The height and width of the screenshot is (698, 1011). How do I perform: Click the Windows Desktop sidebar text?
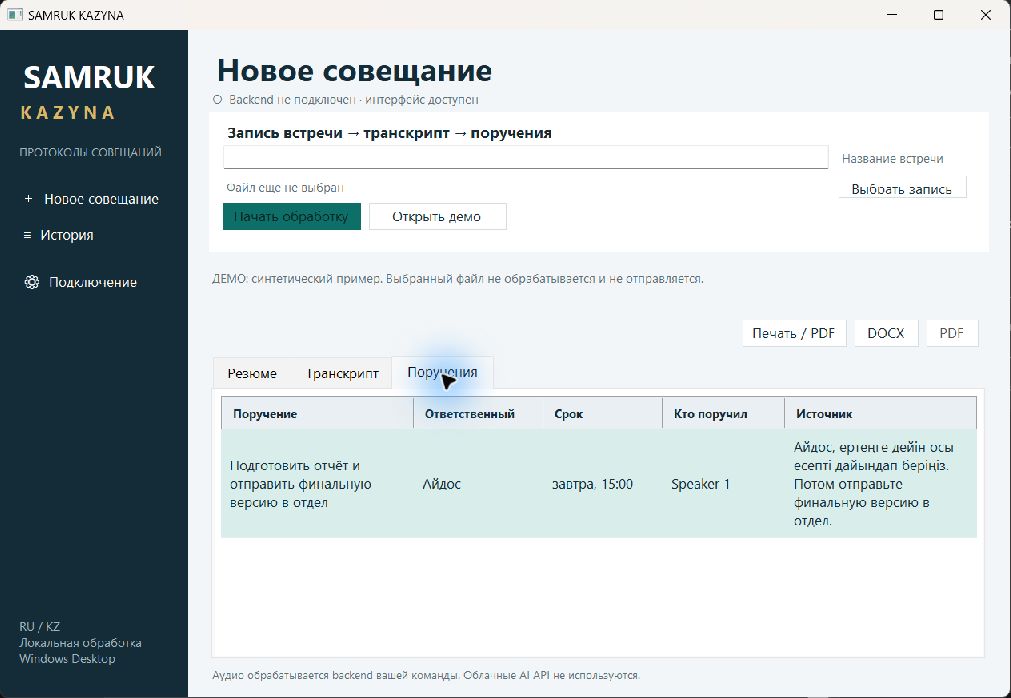tap(67, 659)
